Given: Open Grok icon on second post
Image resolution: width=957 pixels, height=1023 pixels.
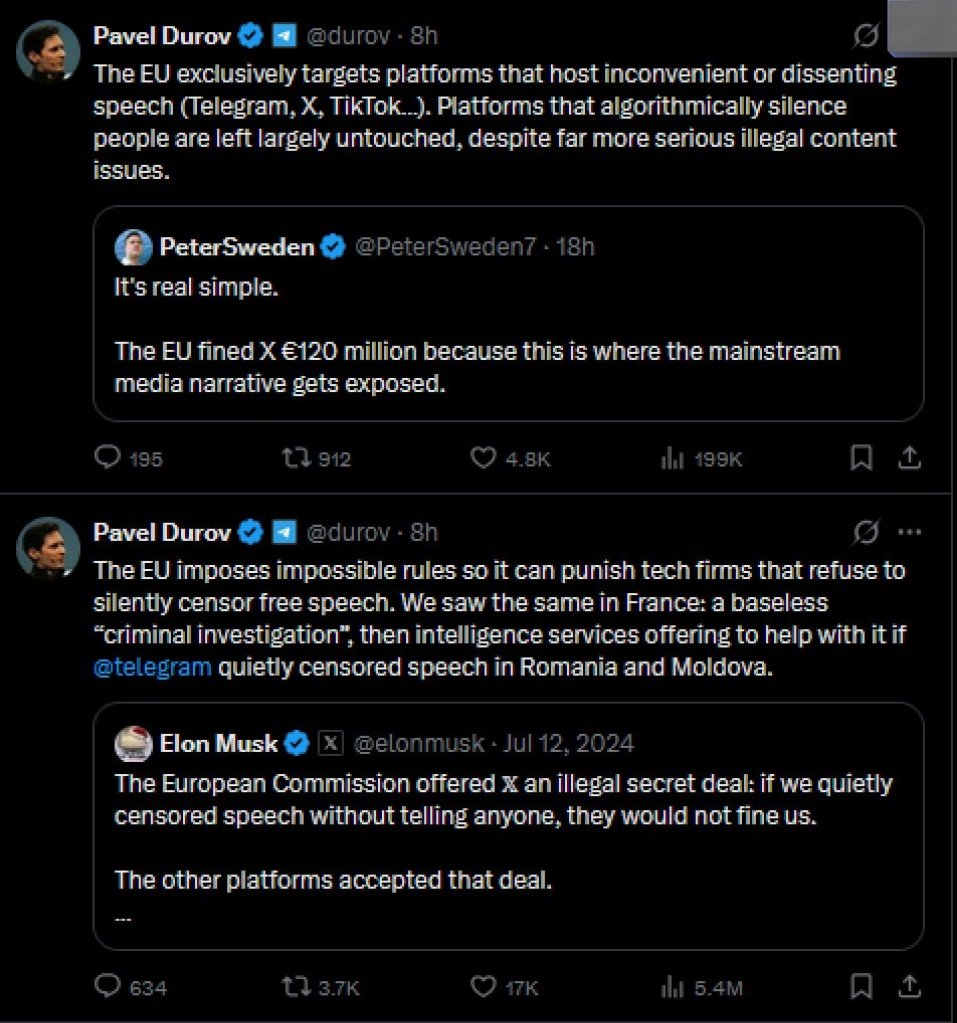Looking at the screenshot, I should click(866, 532).
